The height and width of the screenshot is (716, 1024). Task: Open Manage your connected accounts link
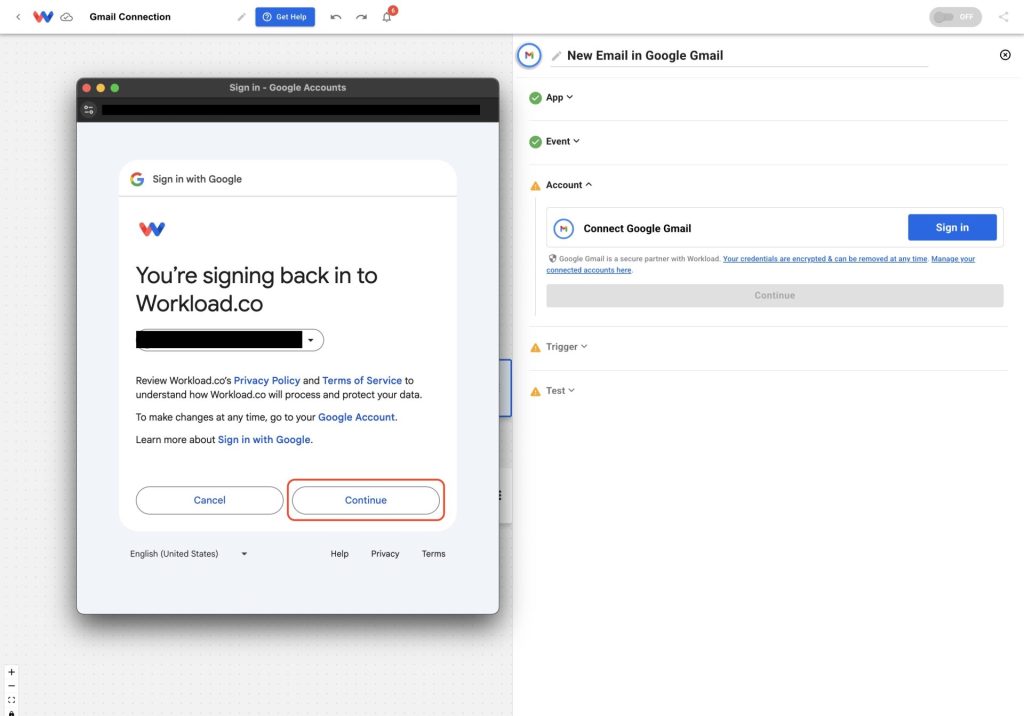[953, 259]
